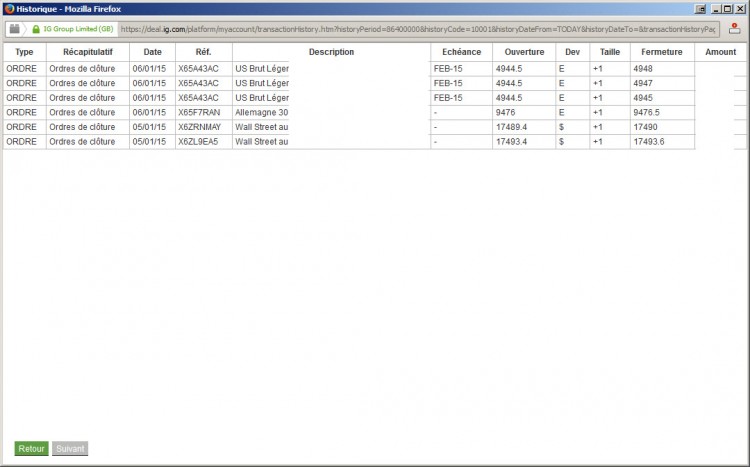Viewport: 750px width, 467px height.
Task: Click the Amount column header
Action: [x=720, y=52]
